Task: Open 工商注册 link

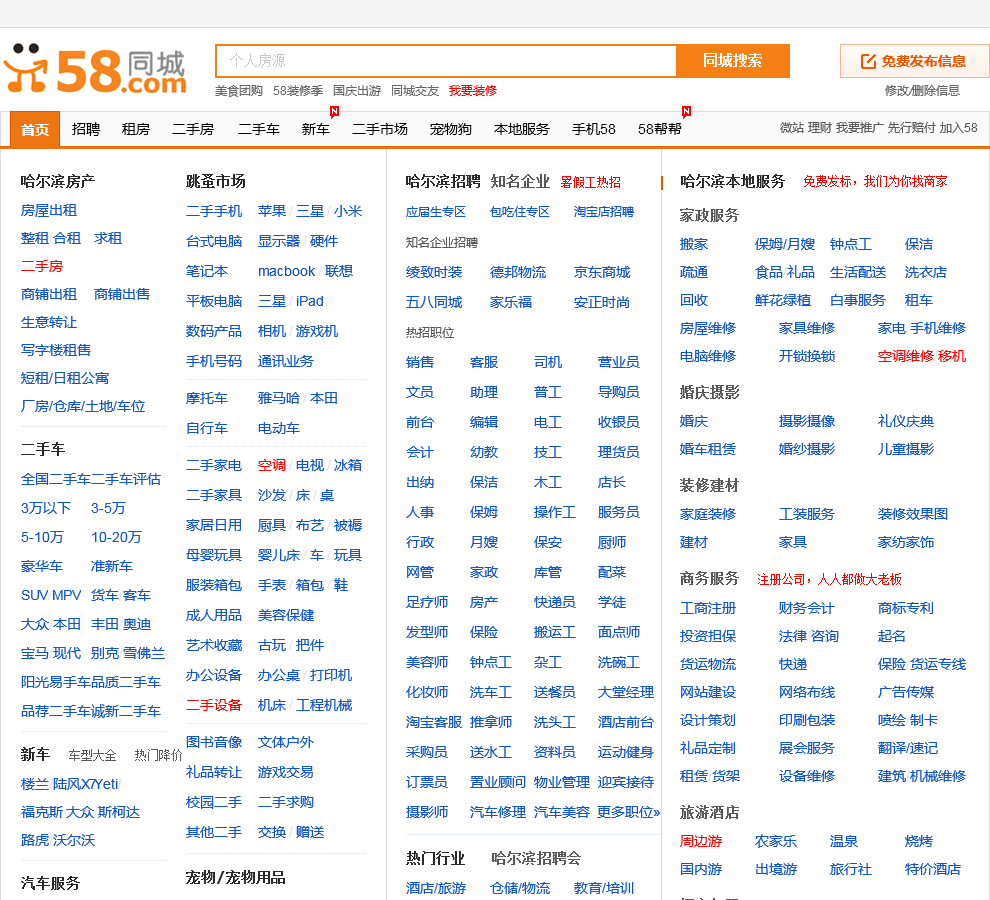Action: point(708,608)
